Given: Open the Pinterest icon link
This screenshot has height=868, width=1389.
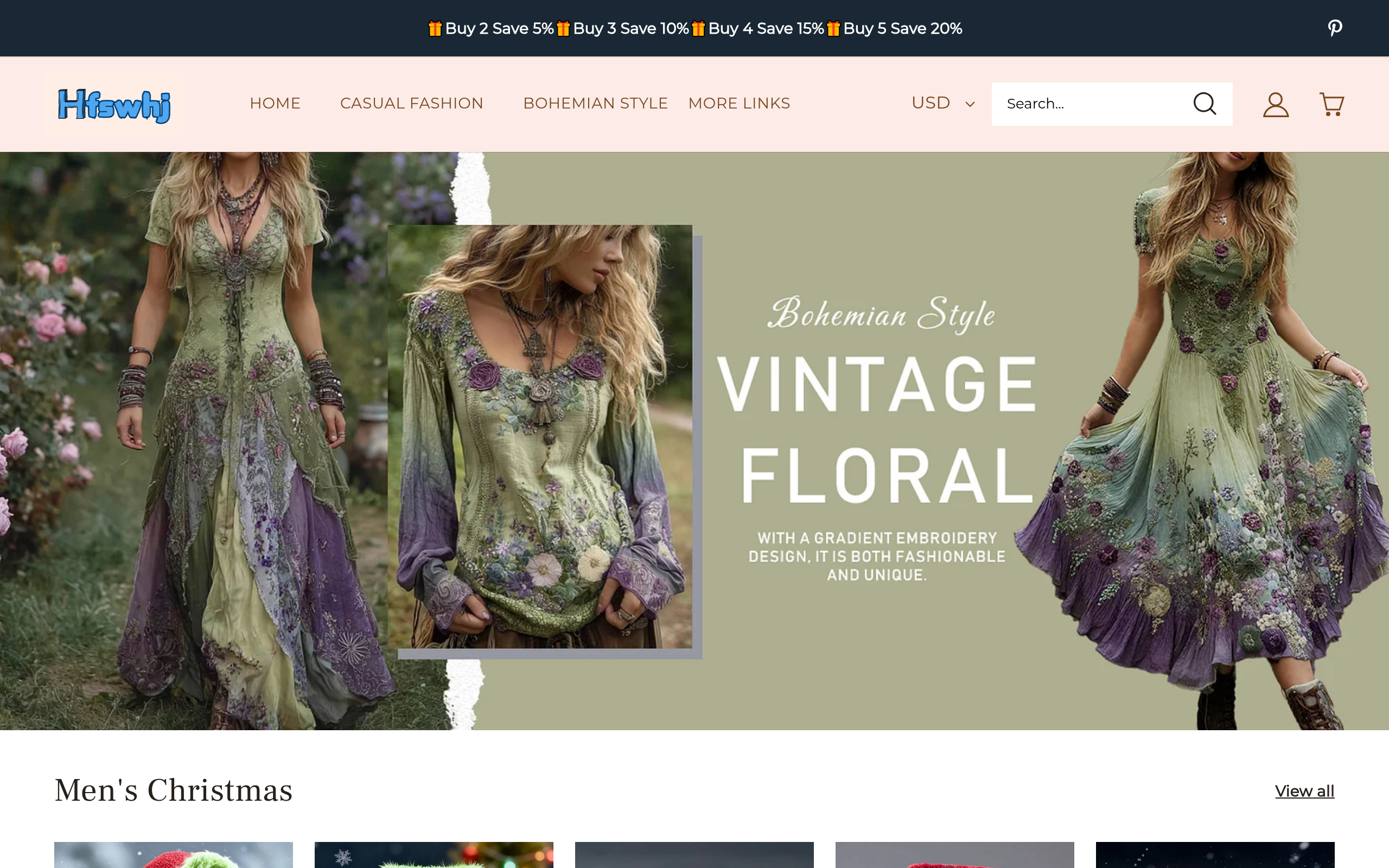Looking at the screenshot, I should pos(1335,28).
